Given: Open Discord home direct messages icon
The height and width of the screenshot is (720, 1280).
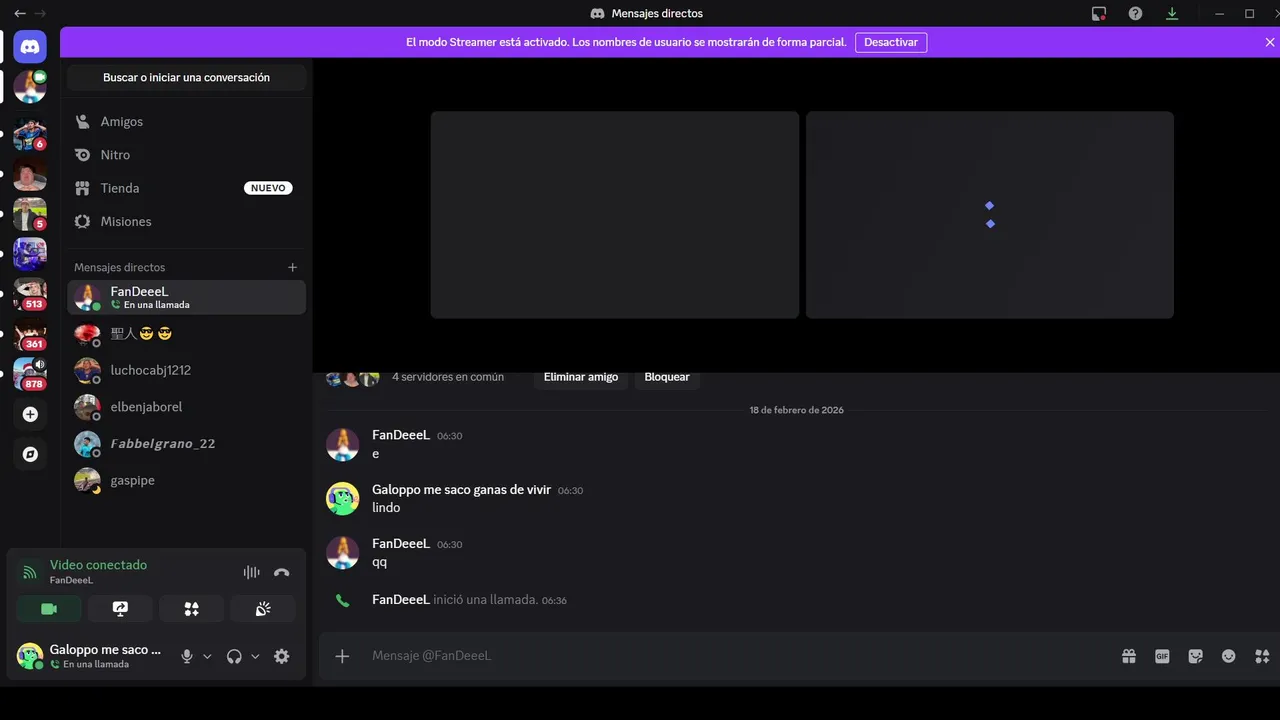Looking at the screenshot, I should pos(30,46).
